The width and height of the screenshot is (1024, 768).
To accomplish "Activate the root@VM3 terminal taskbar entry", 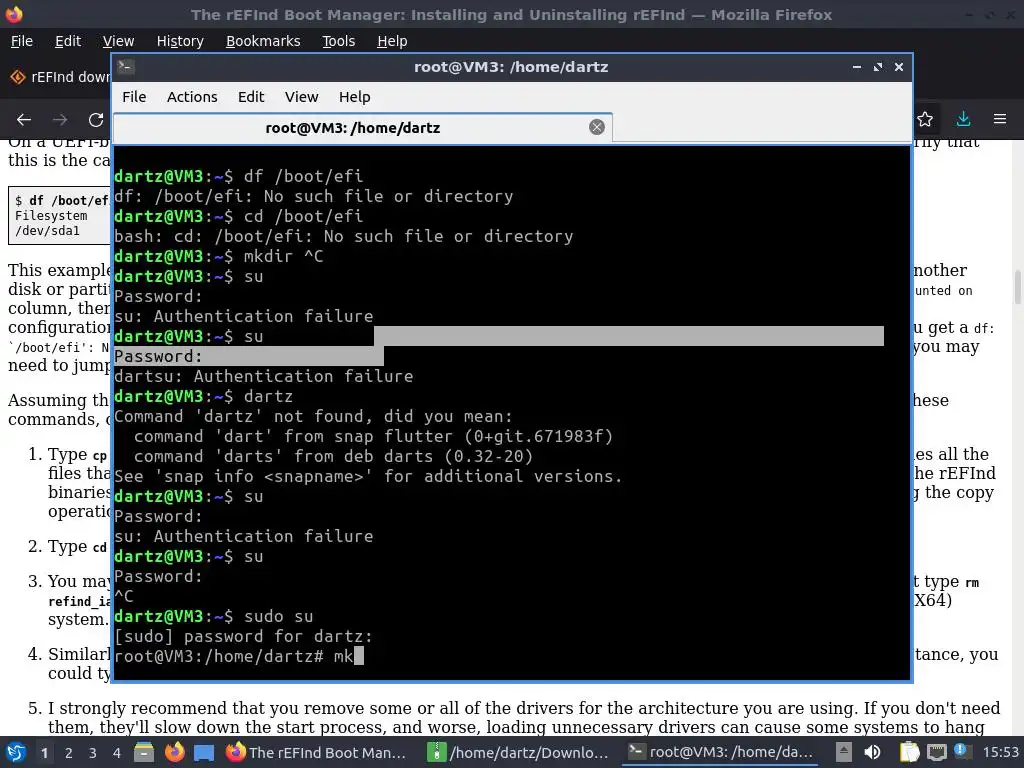I will (x=722, y=752).
